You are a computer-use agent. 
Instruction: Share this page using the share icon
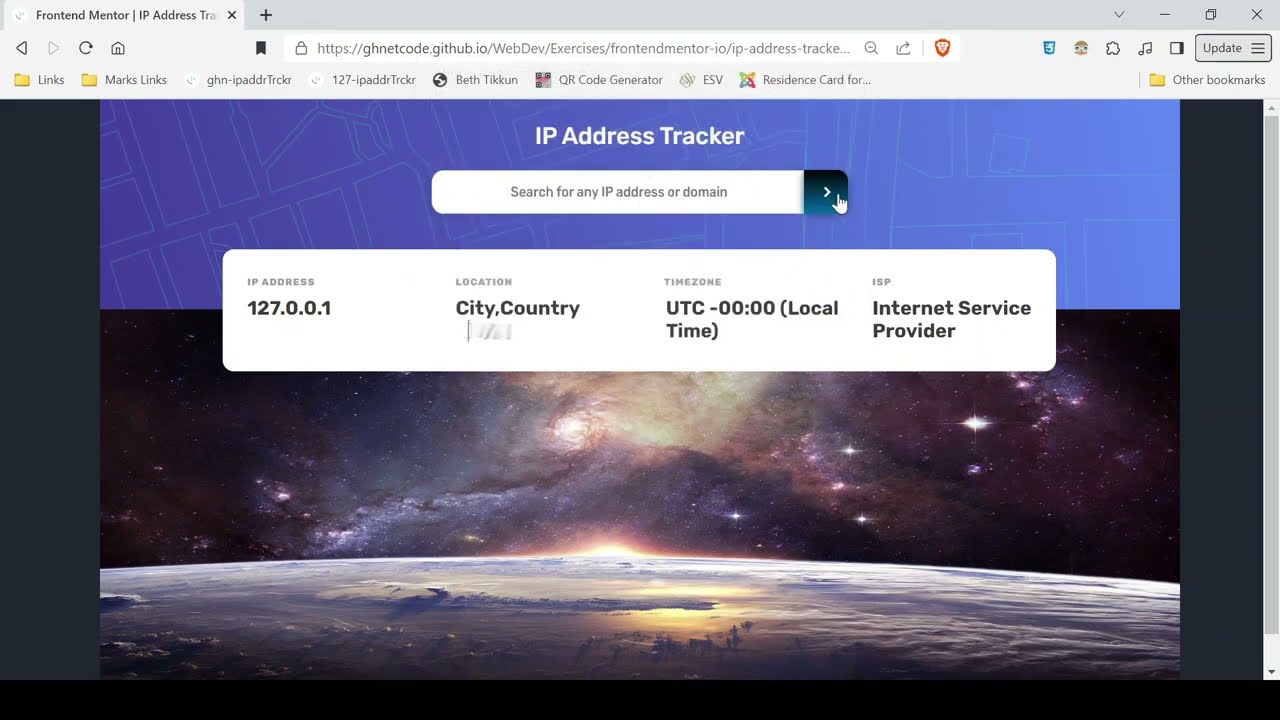903,48
